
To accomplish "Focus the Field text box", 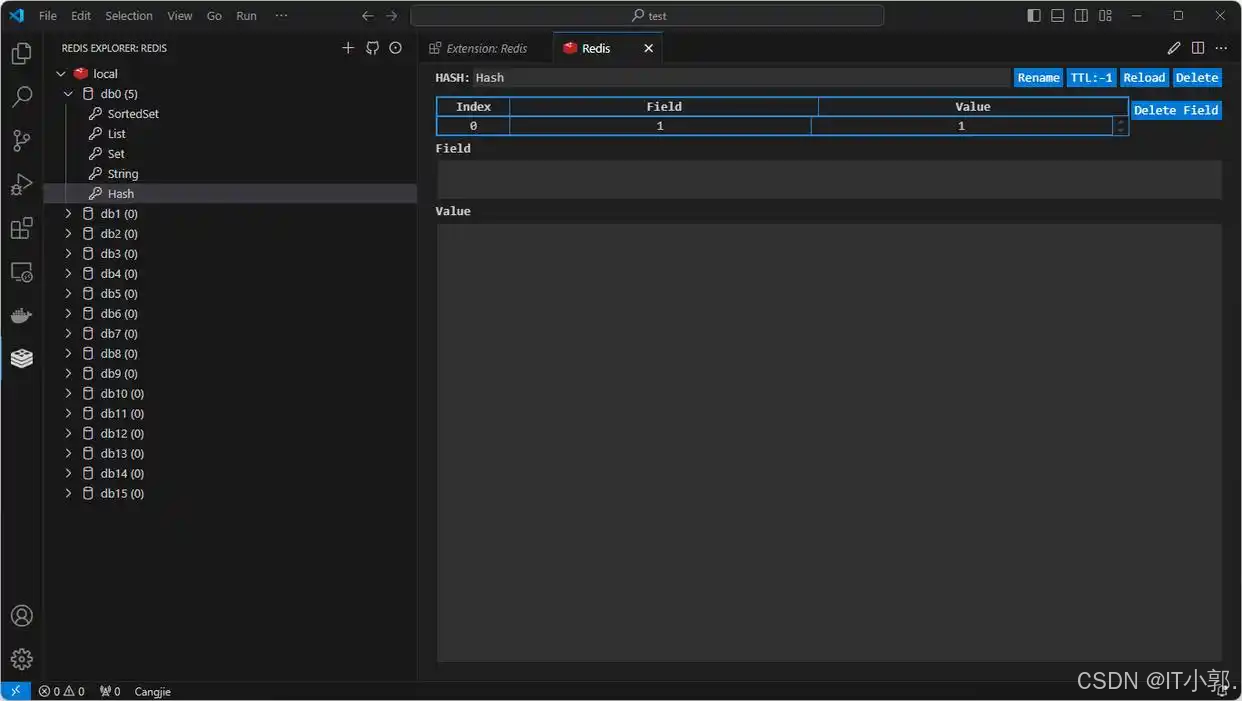I will click(x=829, y=179).
